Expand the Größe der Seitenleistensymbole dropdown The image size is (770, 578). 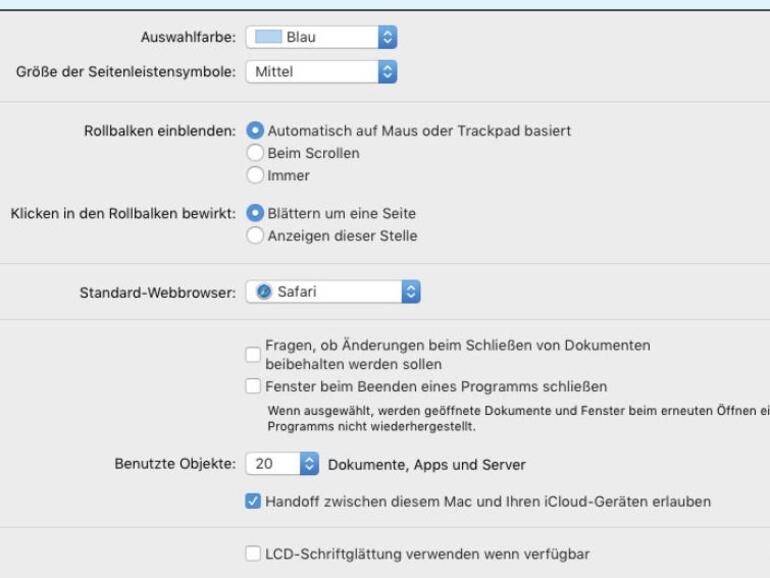click(388, 72)
